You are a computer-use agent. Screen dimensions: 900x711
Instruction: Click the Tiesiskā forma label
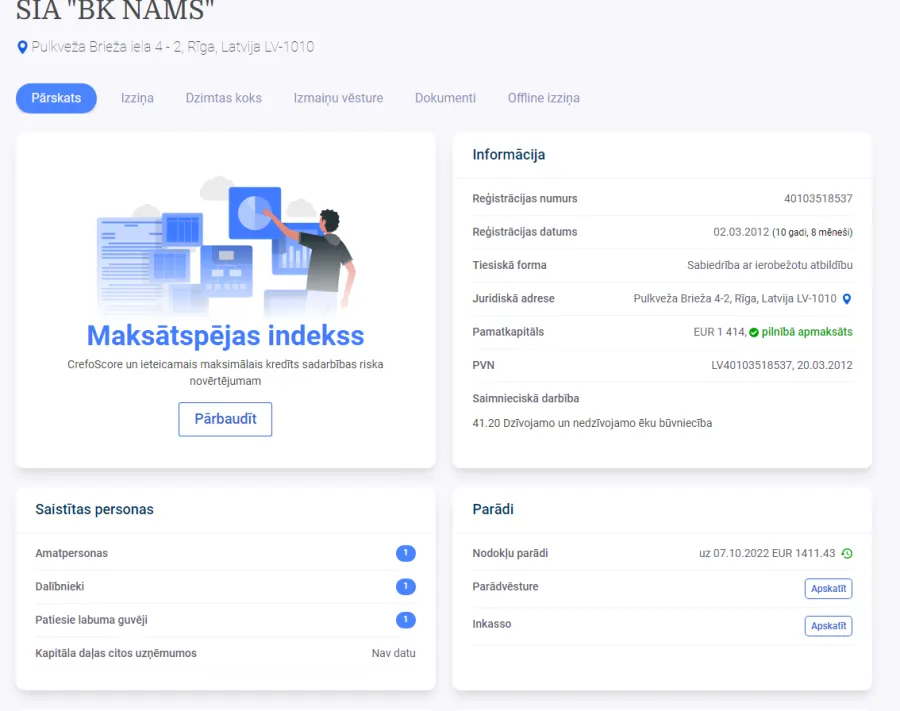[x=509, y=265]
